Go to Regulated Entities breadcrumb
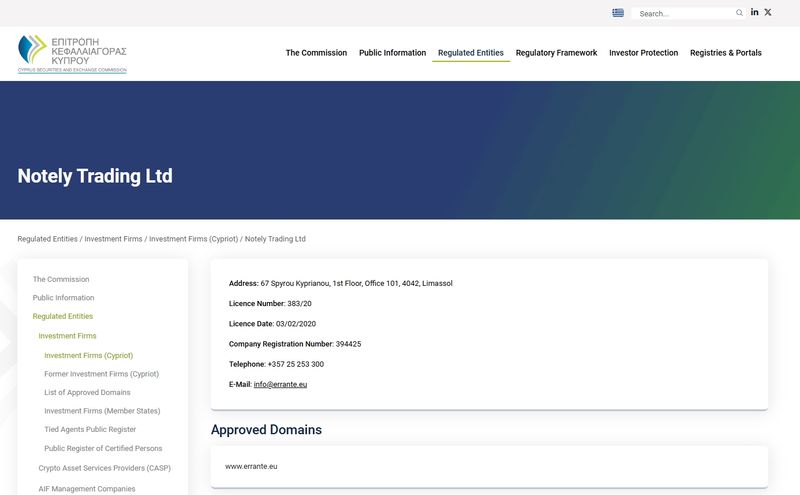Image resolution: width=800 pixels, height=495 pixels. pos(47,239)
